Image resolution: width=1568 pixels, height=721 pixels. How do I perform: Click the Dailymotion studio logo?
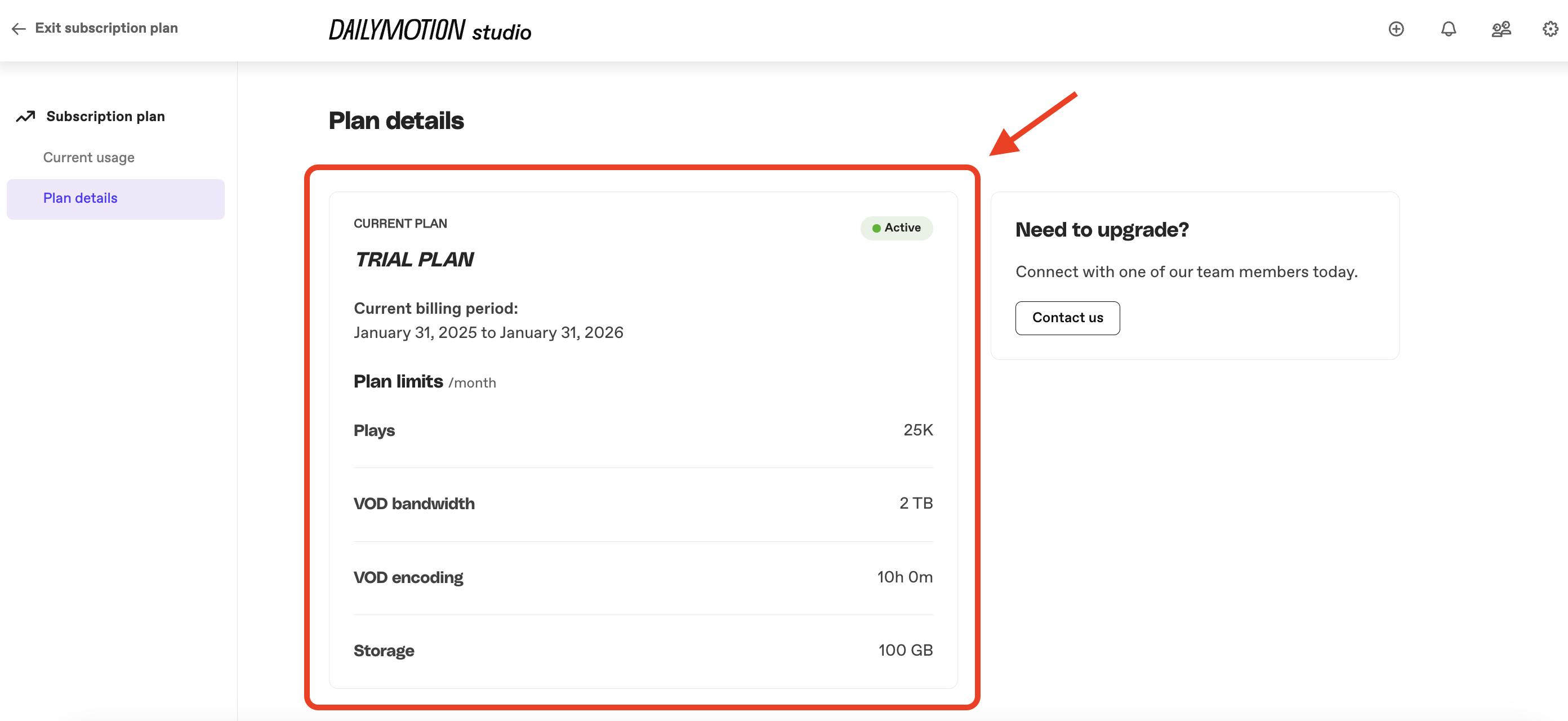pyautogui.click(x=430, y=30)
